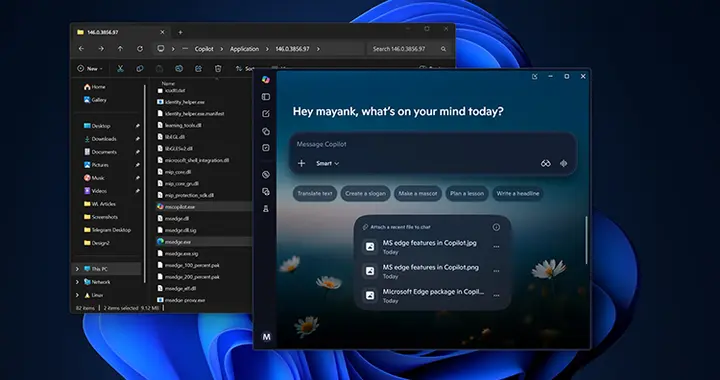Click the File Explorer navigation pane scrollbar
Image resolution: width=720 pixels, height=380 pixels.
(x=145, y=184)
